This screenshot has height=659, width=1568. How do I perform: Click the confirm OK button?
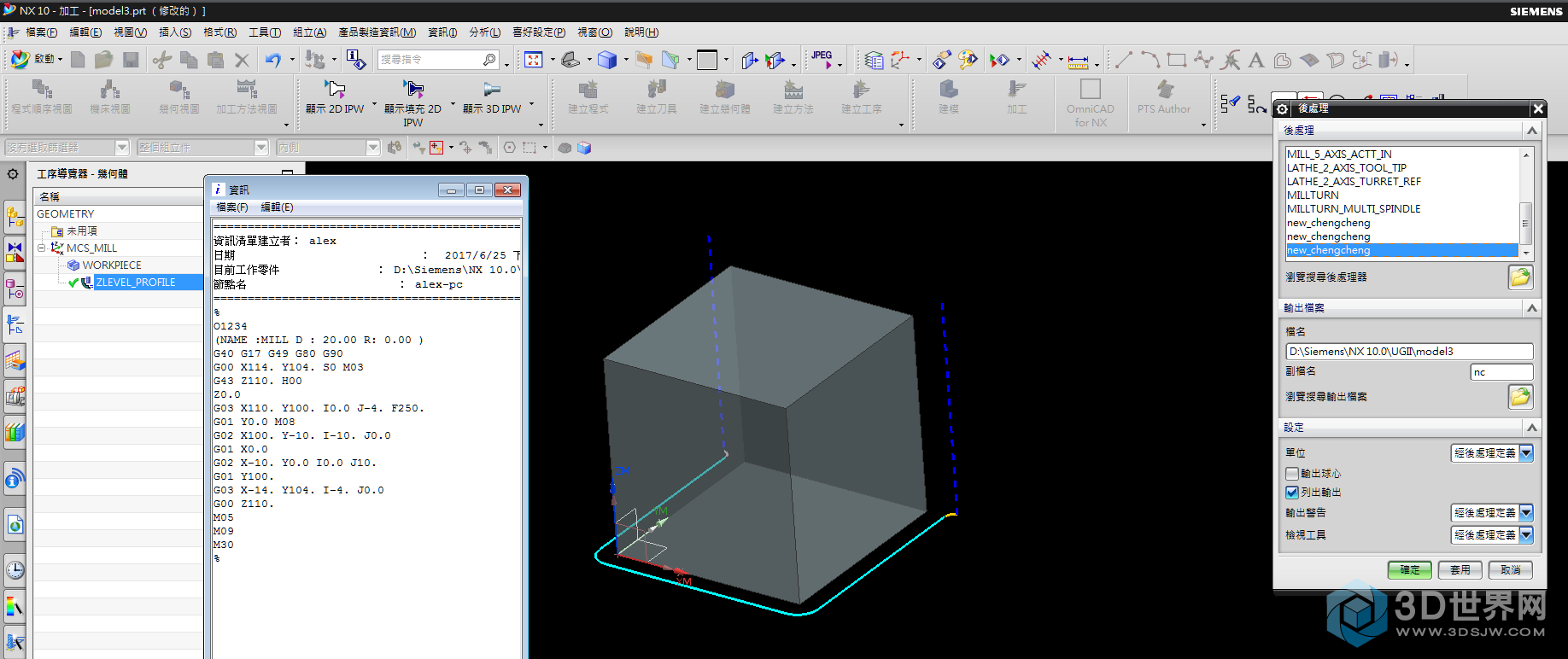[x=1410, y=569]
